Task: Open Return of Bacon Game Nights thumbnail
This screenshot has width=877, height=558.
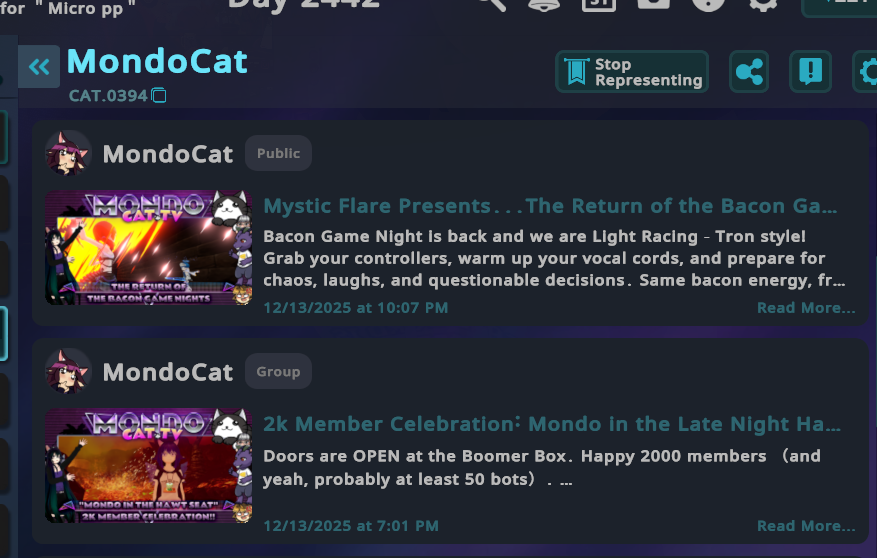Action: (149, 248)
